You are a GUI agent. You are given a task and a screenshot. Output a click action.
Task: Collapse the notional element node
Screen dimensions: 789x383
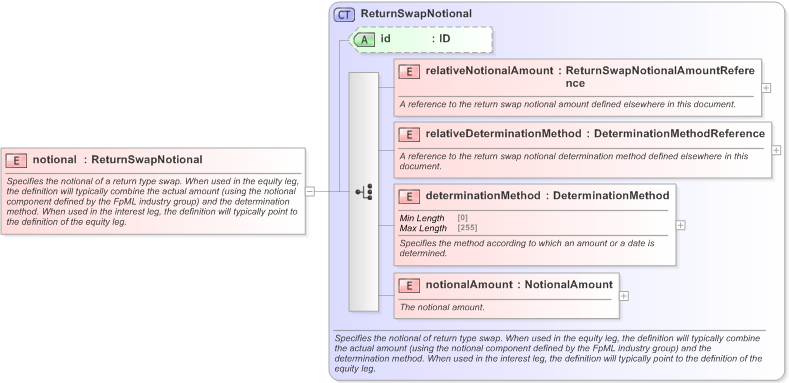[310, 191]
